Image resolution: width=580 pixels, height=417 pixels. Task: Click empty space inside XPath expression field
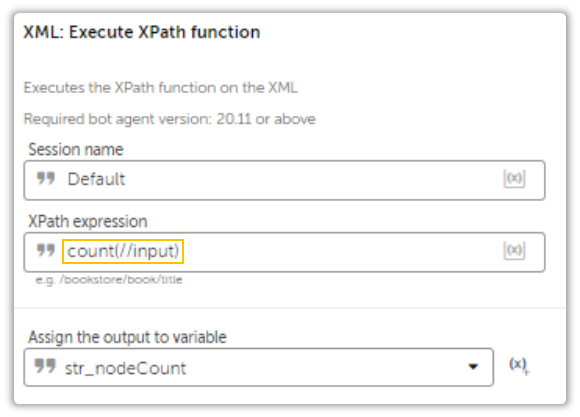340,252
